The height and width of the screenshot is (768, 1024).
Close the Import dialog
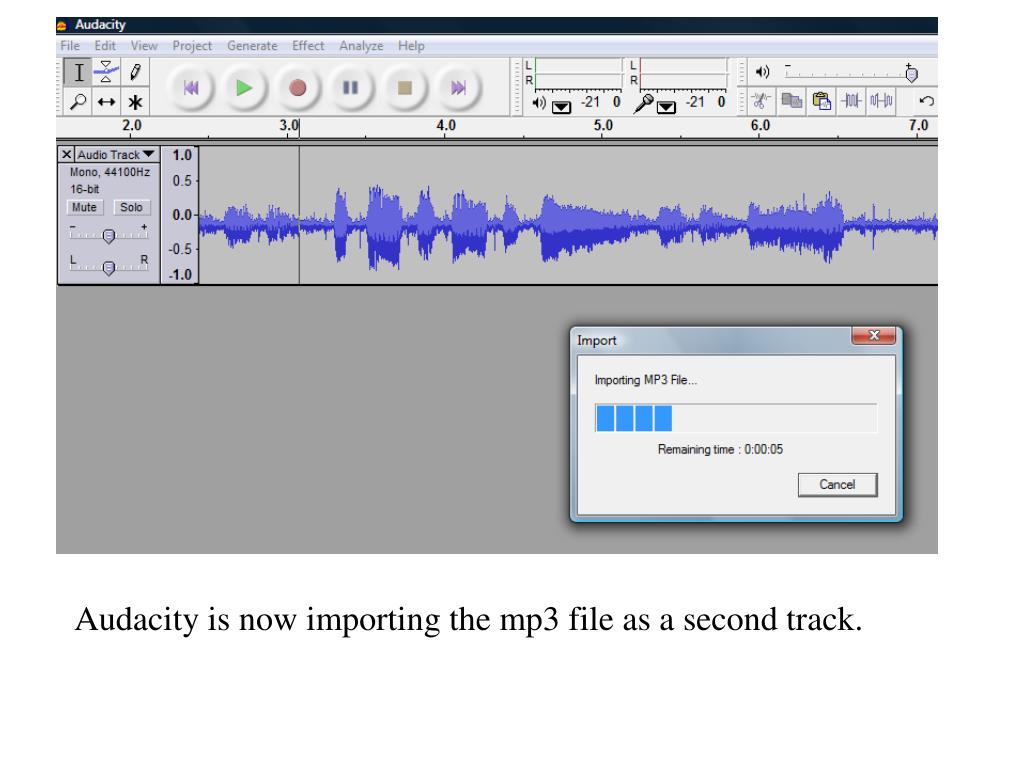[874, 336]
